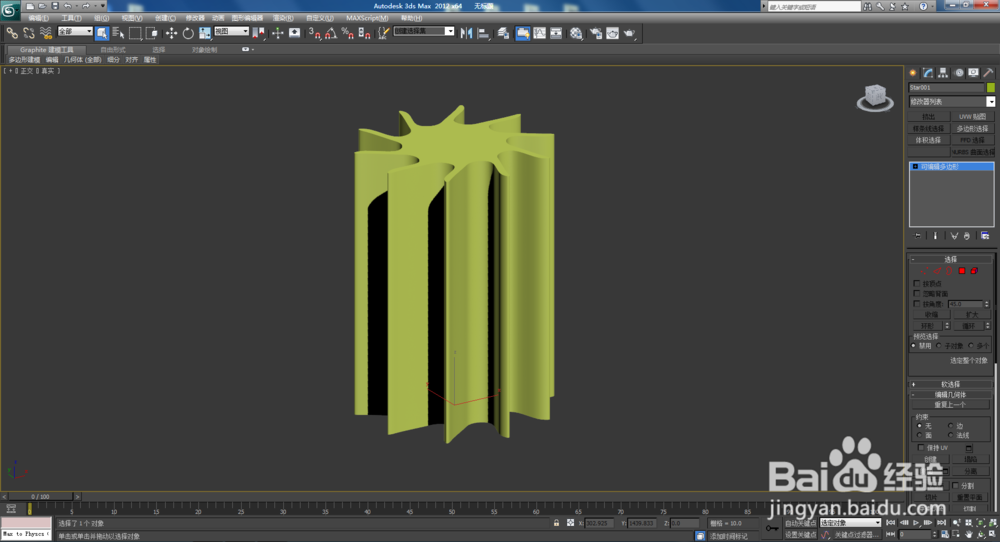Open the Hierarchy command panel tab
This screenshot has width=1000, height=542.
pos(943,73)
